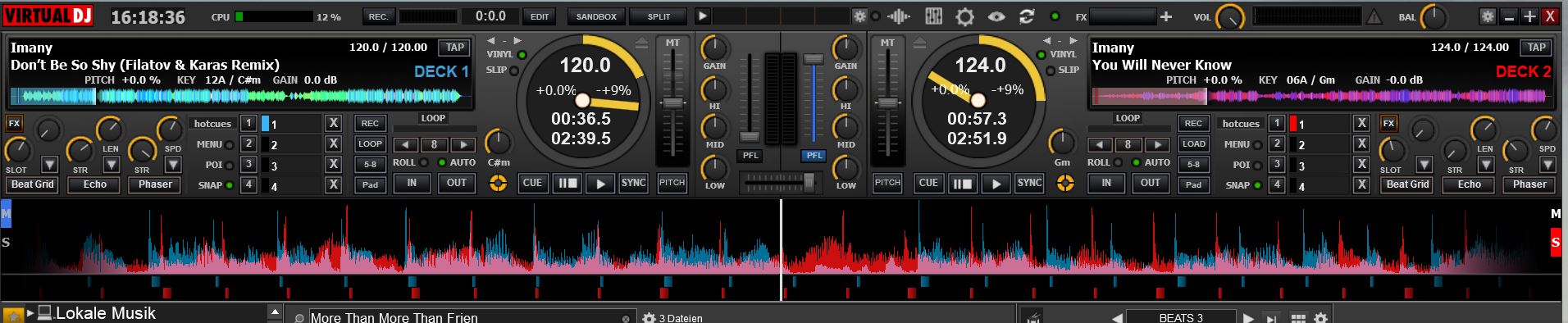Select the hotcues tab on Deck 2

[x=1241, y=124]
